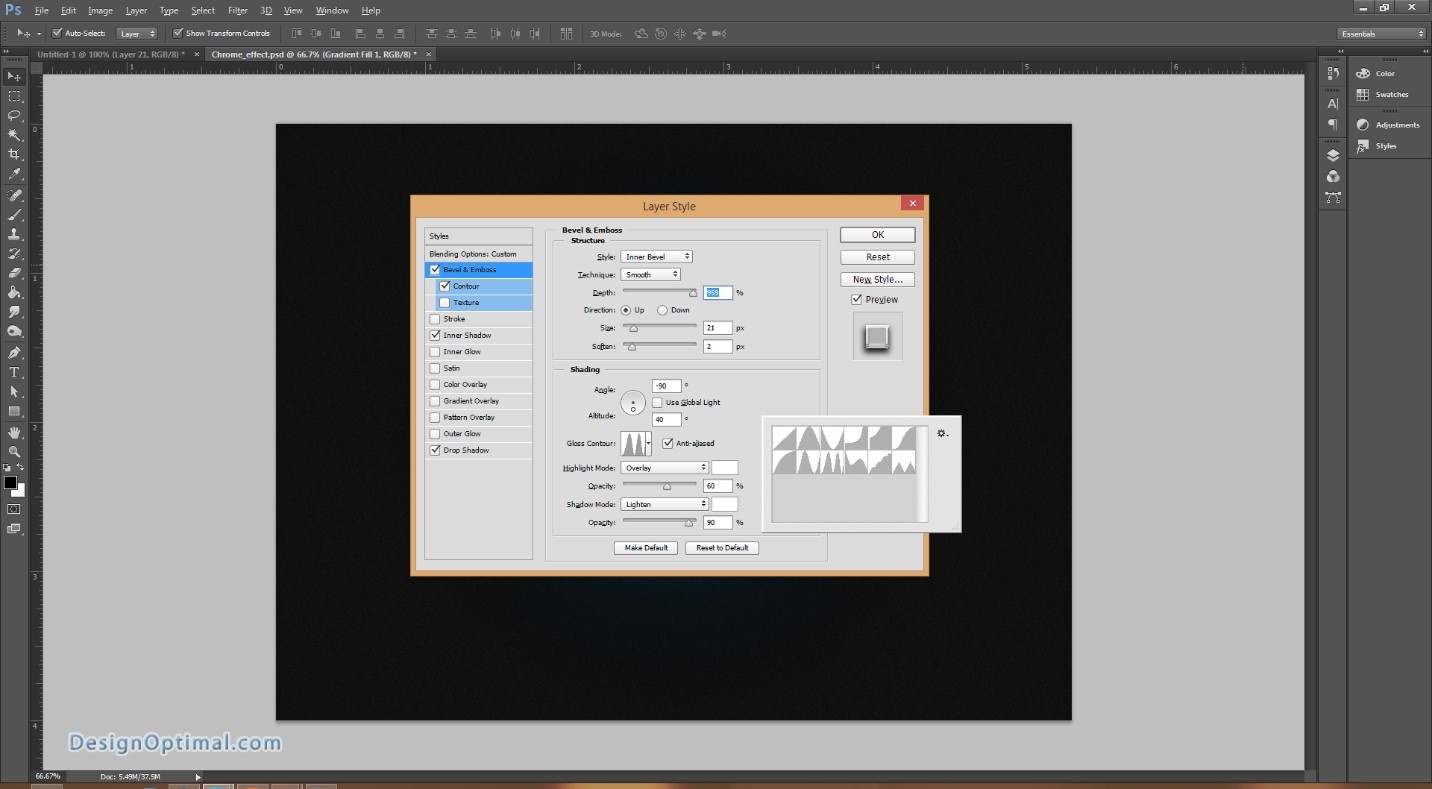Uncheck the Contour checkbox
Viewport: 1432px width, 789px height.
445,286
